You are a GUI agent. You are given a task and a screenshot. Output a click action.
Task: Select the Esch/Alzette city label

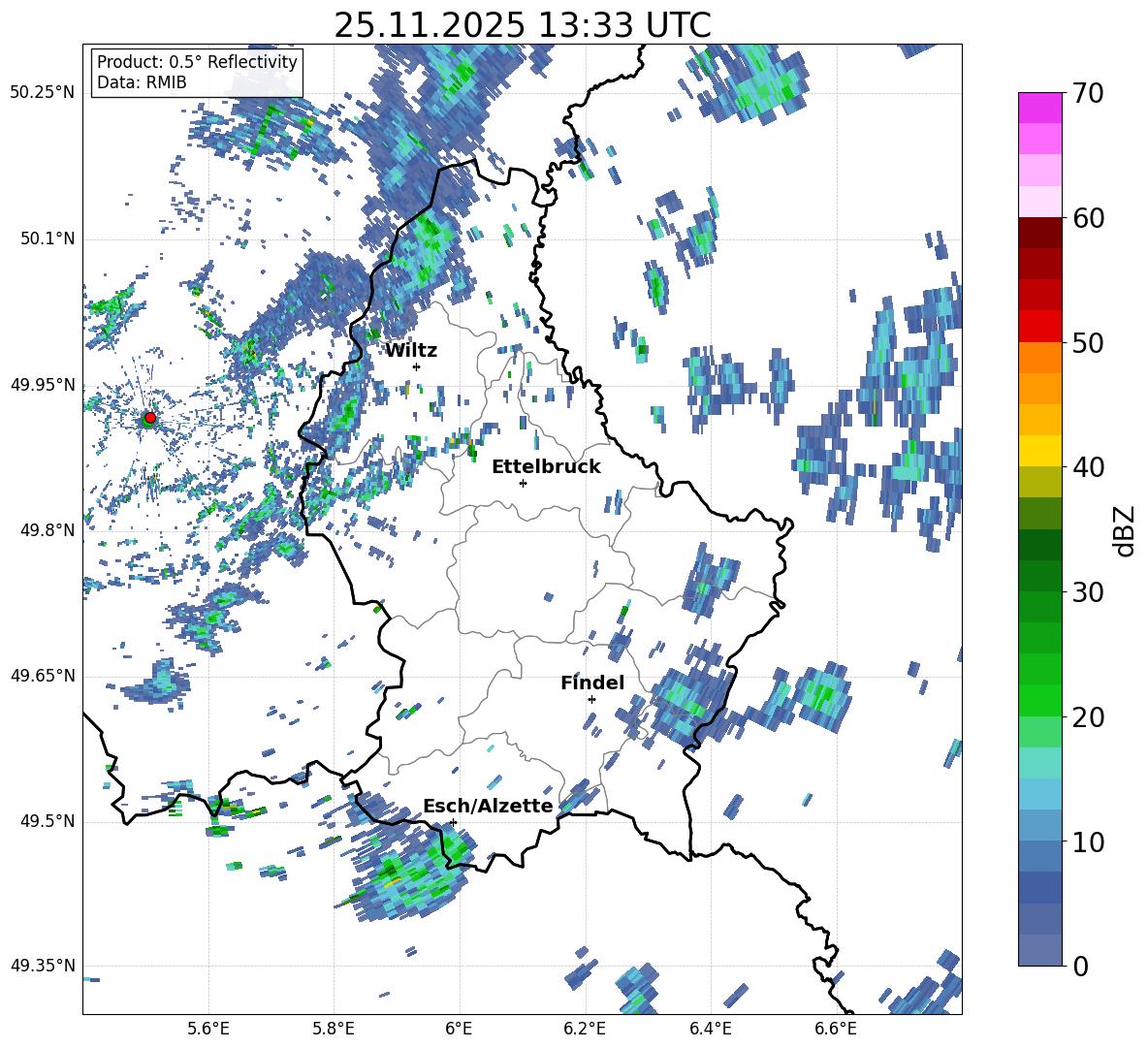pyautogui.click(x=488, y=806)
